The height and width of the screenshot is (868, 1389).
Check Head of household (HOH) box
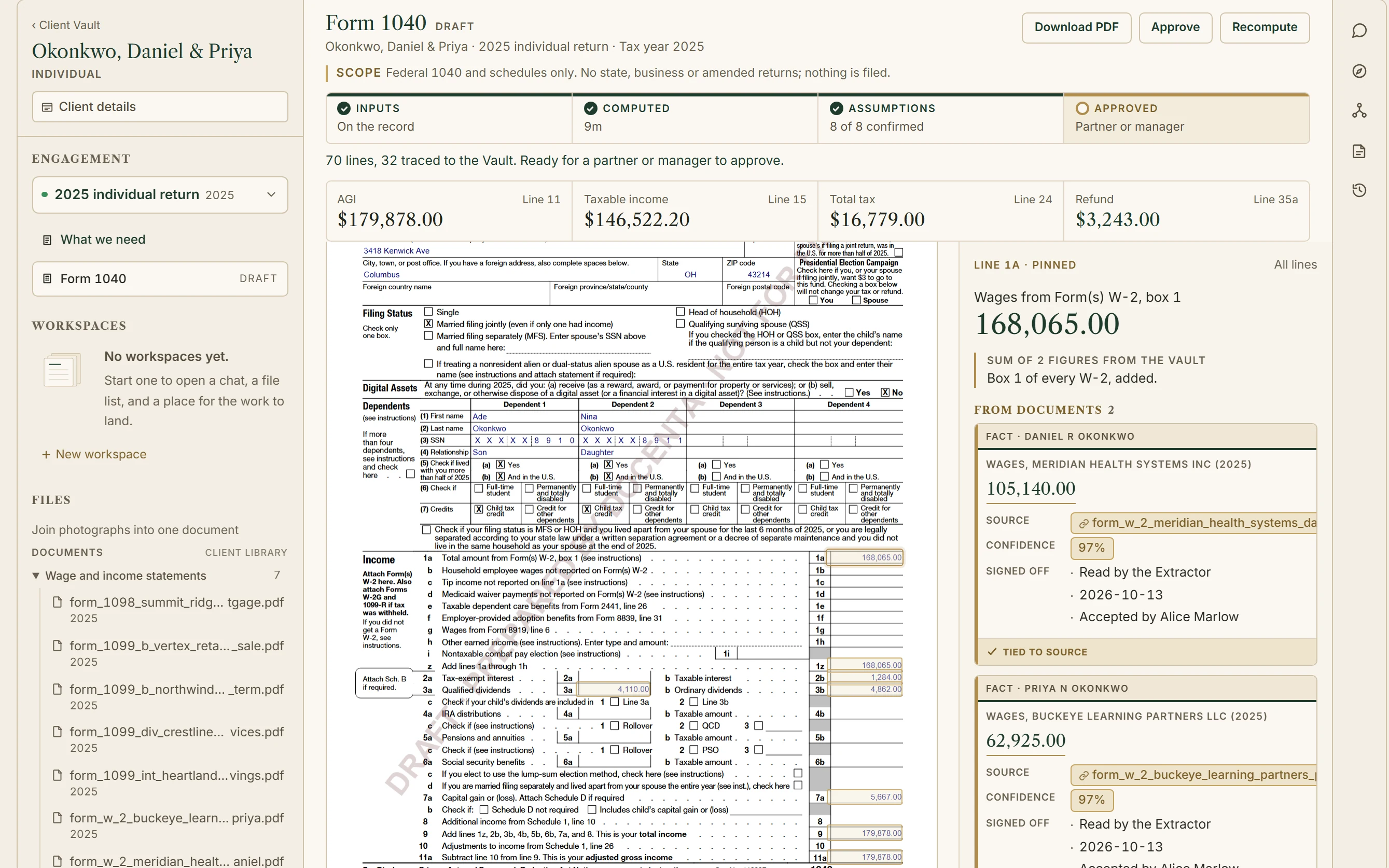pyautogui.click(x=680, y=312)
